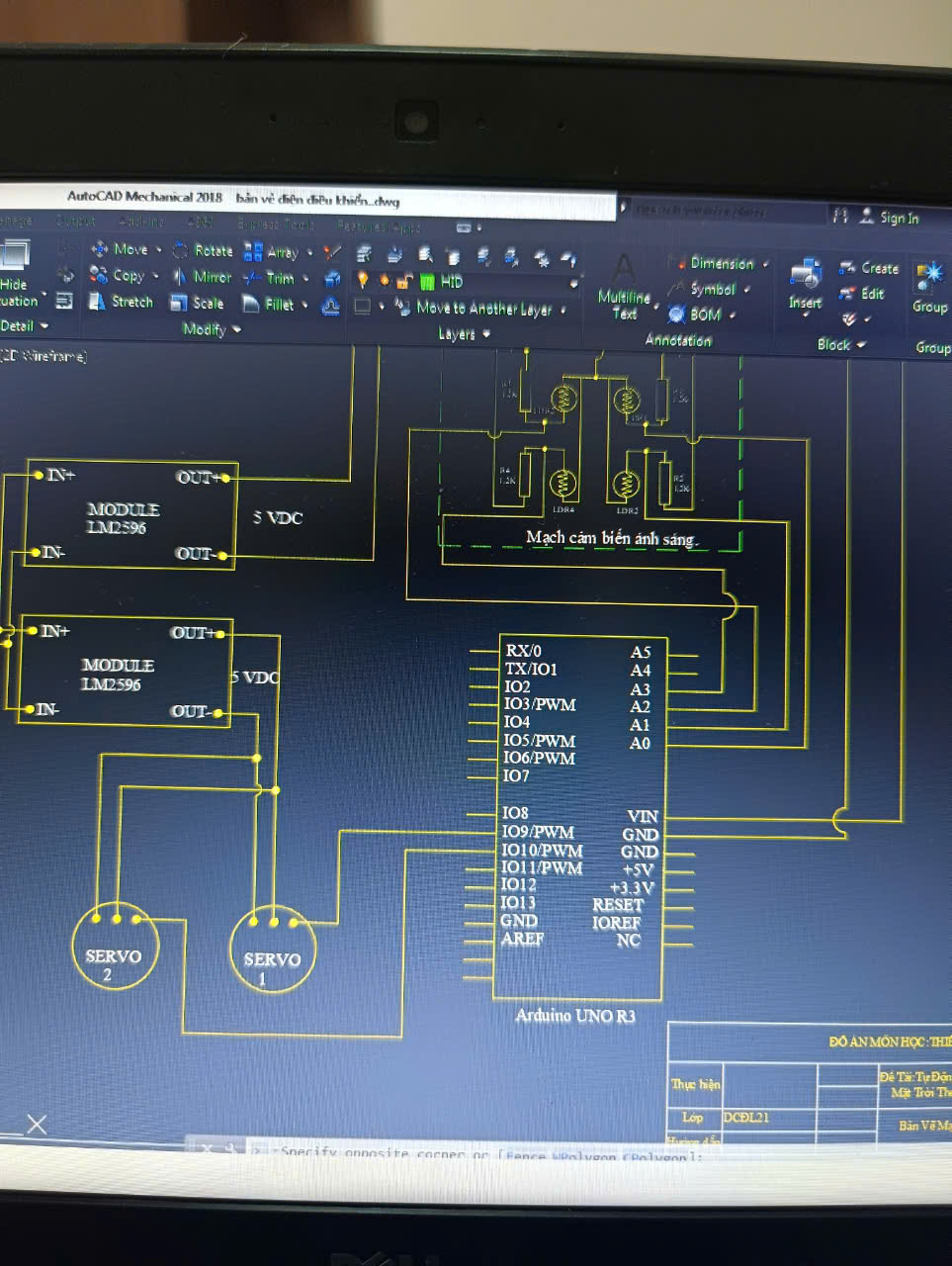Select the Scale tool
This screenshot has width=952, height=1266.
(197, 303)
